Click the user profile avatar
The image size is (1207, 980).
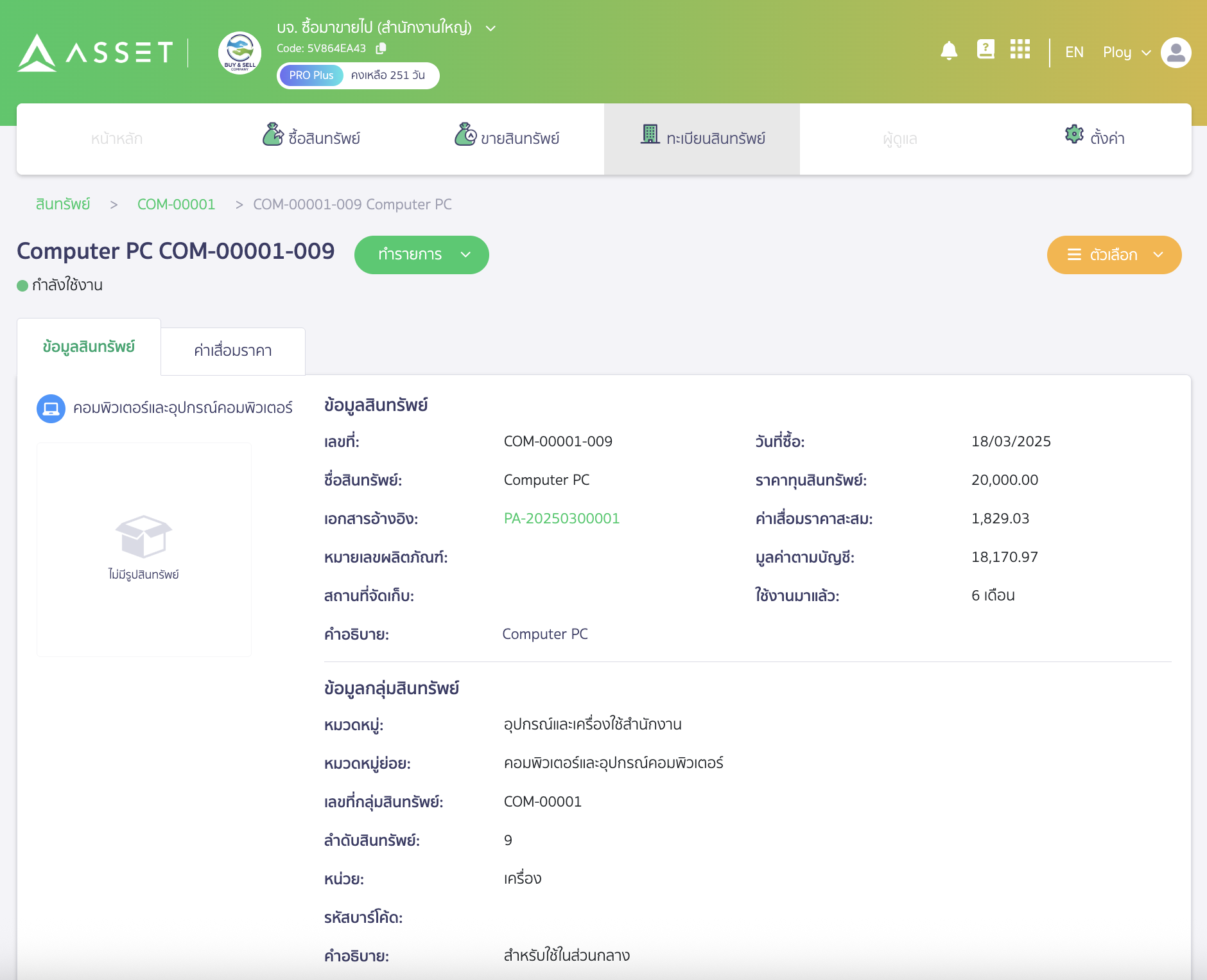pyautogui.click(x=1176, y=53)
